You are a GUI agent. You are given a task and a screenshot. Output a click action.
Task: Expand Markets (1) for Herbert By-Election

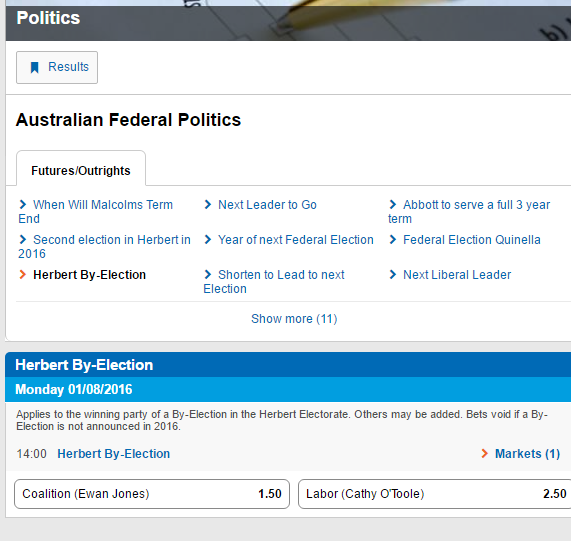[x=527, y=454]
